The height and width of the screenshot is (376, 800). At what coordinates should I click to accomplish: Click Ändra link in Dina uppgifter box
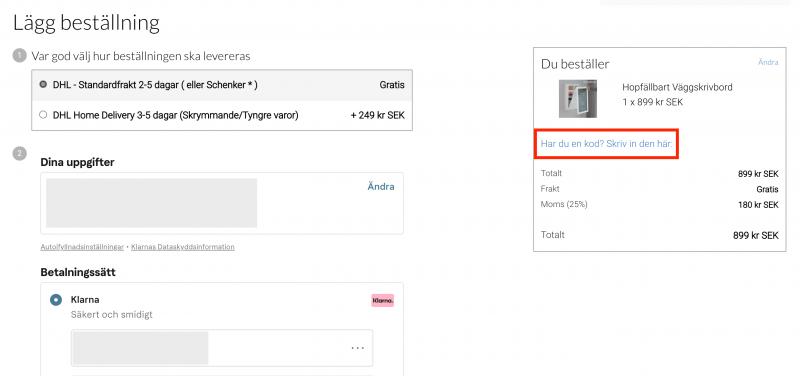click(381, 187)
